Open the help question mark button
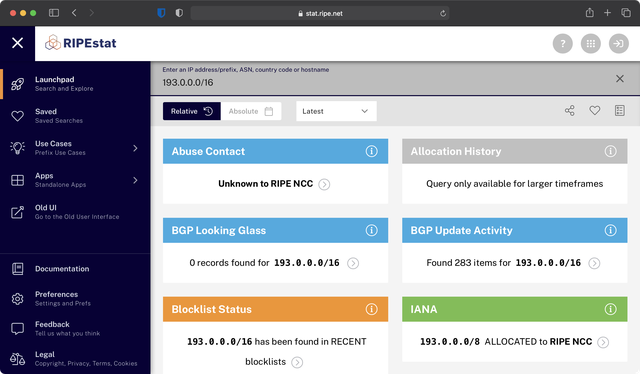The height and width of the screenshot is (374, 640). (562, 43)
